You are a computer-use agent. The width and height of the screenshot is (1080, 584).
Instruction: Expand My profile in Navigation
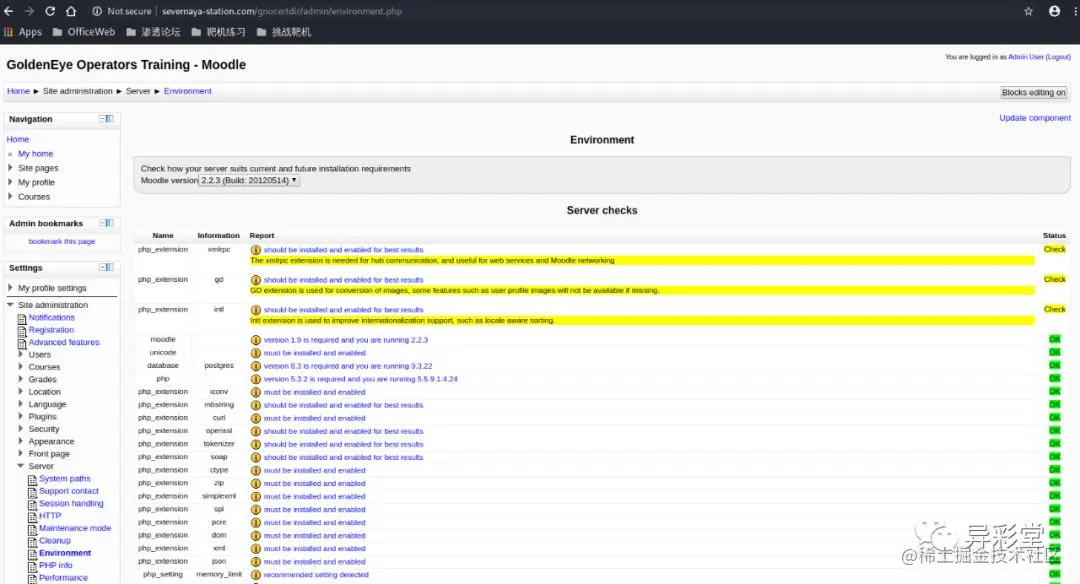(x=10, y=182)
